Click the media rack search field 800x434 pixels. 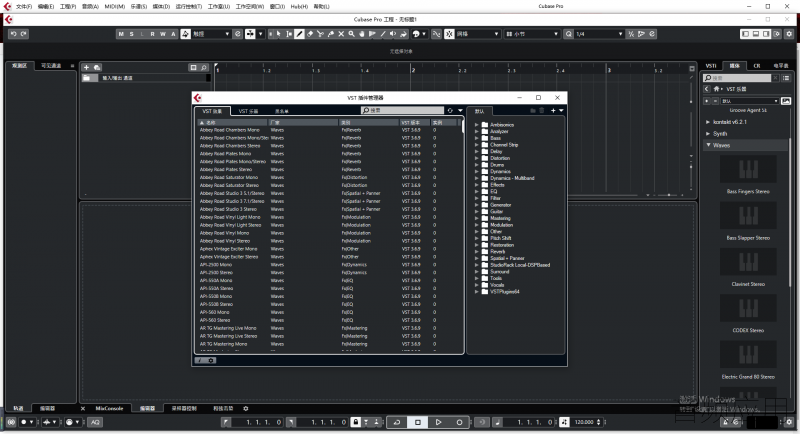click(737, 78)
